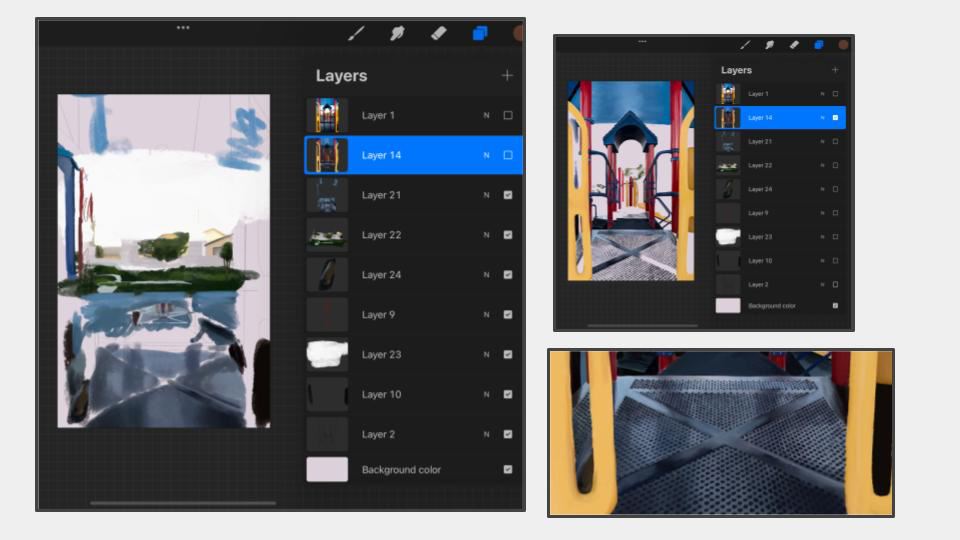
Task: Open blend mode N for large Layer 22
Action: pos(487,235)
